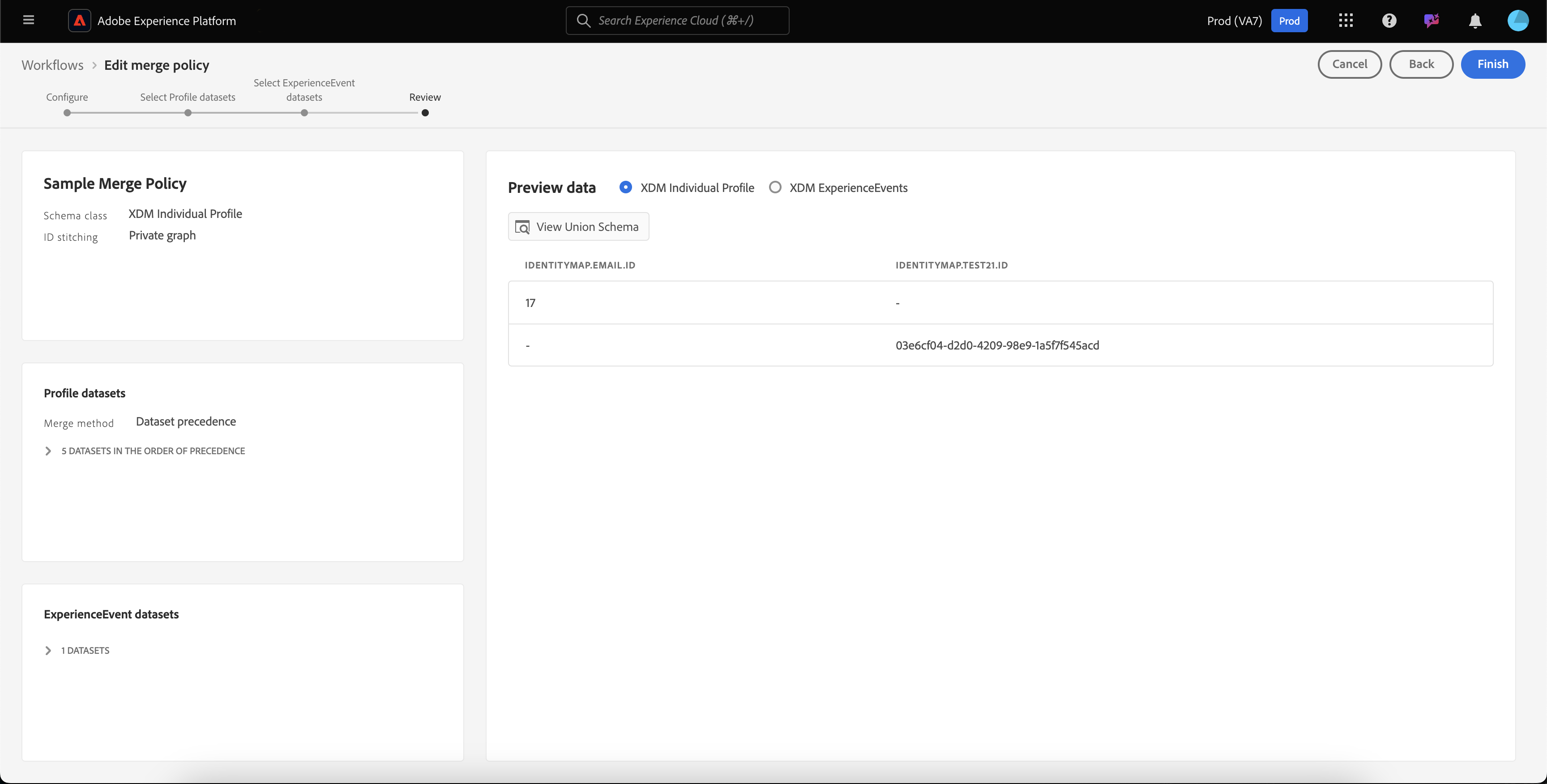Image resolution: width=1547 pixels, height=784 pixels.
Task: Click the Adobe logo icon
Action: coord(79,21)
